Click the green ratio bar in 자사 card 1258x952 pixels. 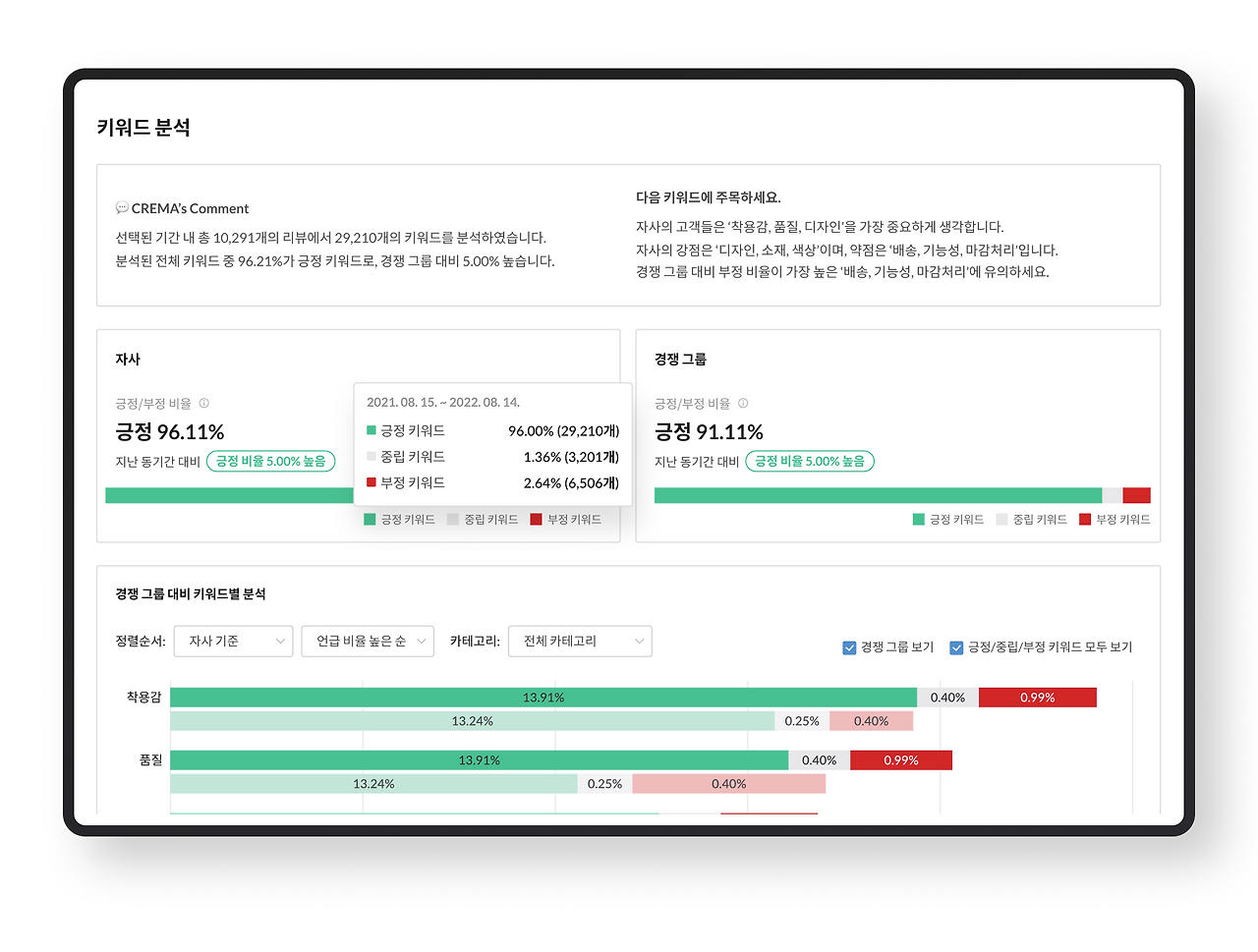coord(229,495)
